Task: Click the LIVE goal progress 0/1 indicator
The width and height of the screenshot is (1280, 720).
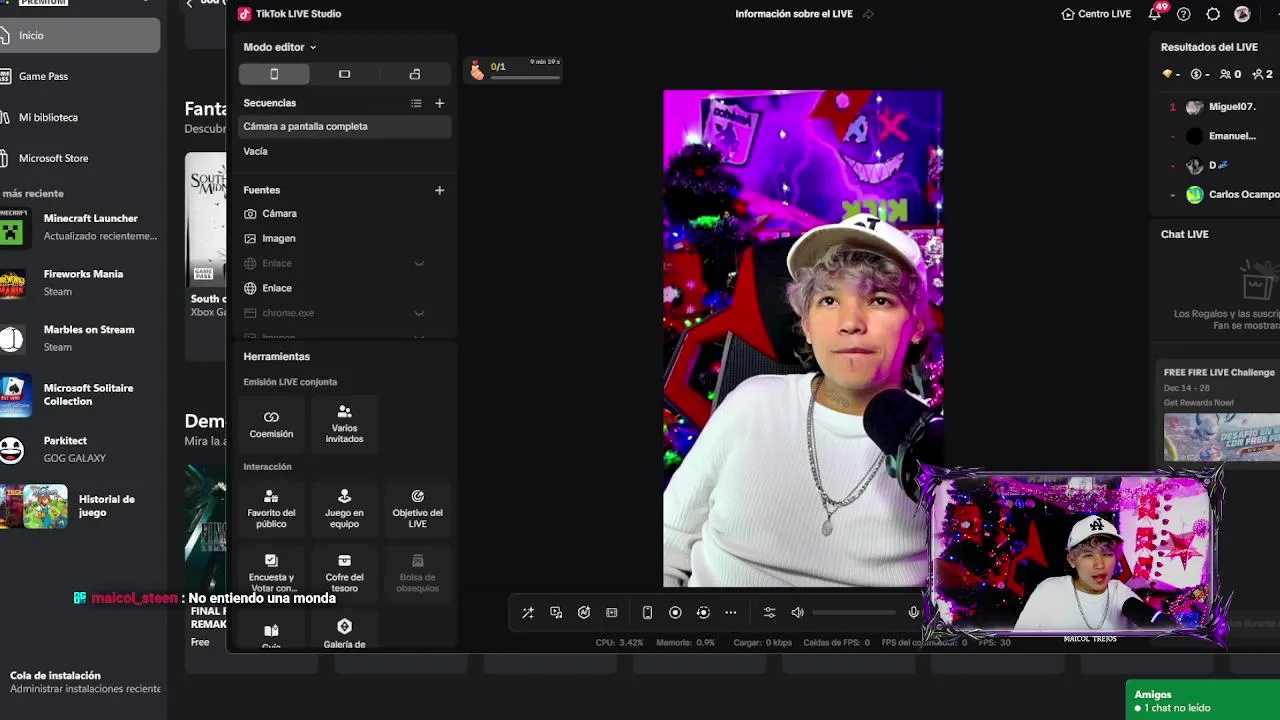Action: (514, 69)
